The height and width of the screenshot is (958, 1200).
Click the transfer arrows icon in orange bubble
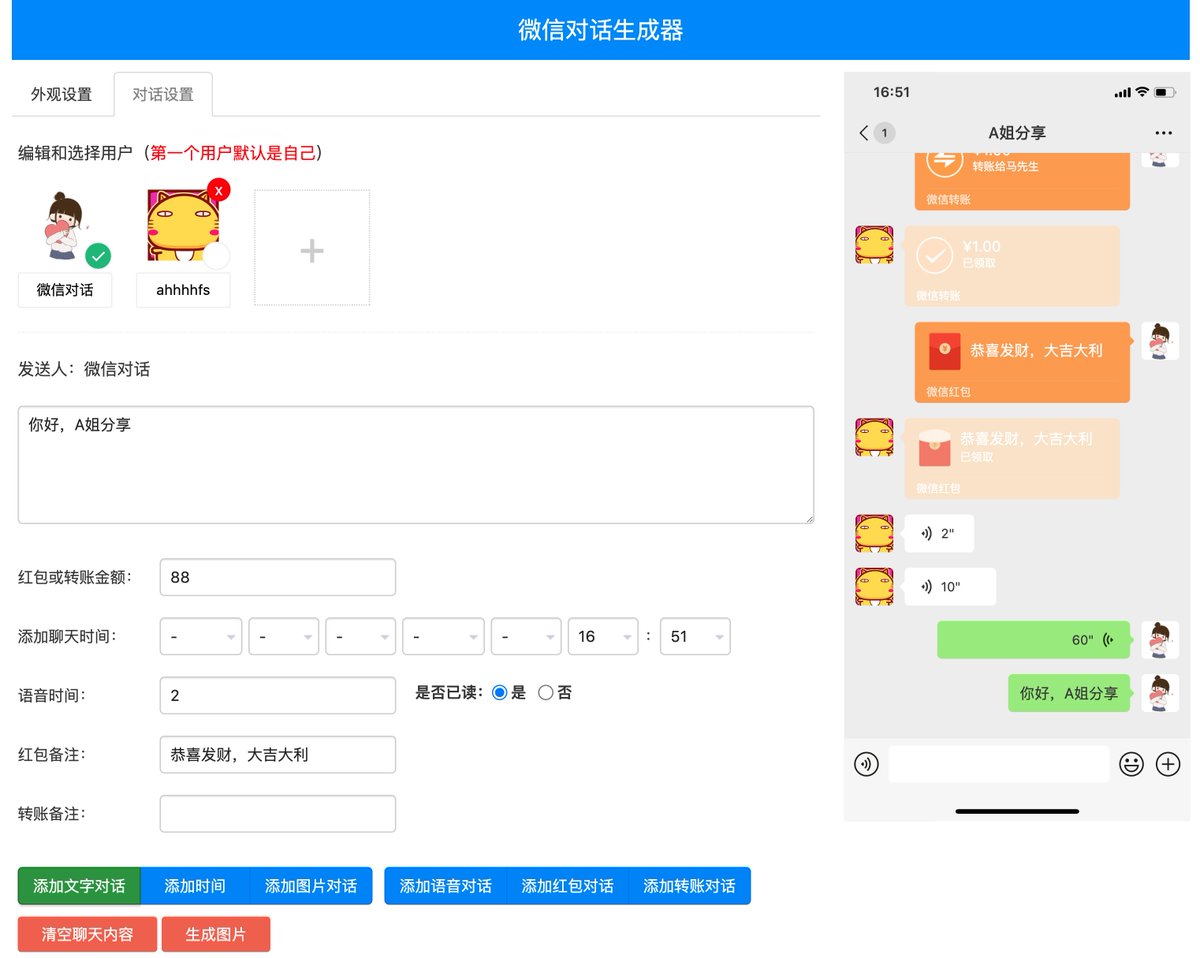click(944, 162)
